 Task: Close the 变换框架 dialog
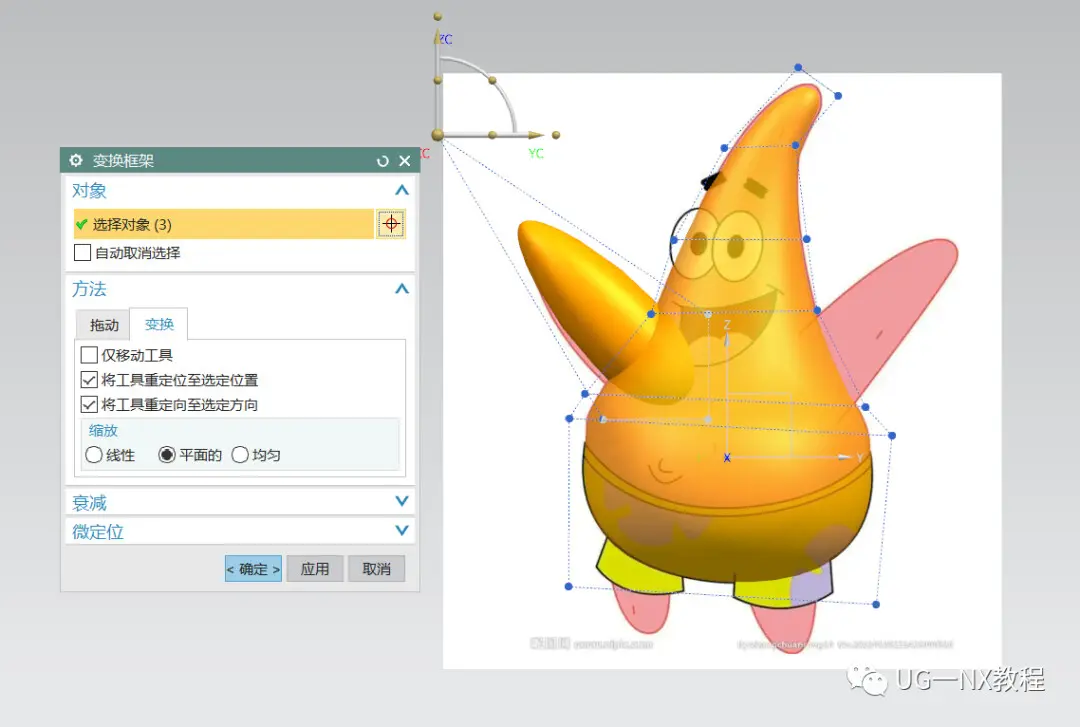click(405, 161)
